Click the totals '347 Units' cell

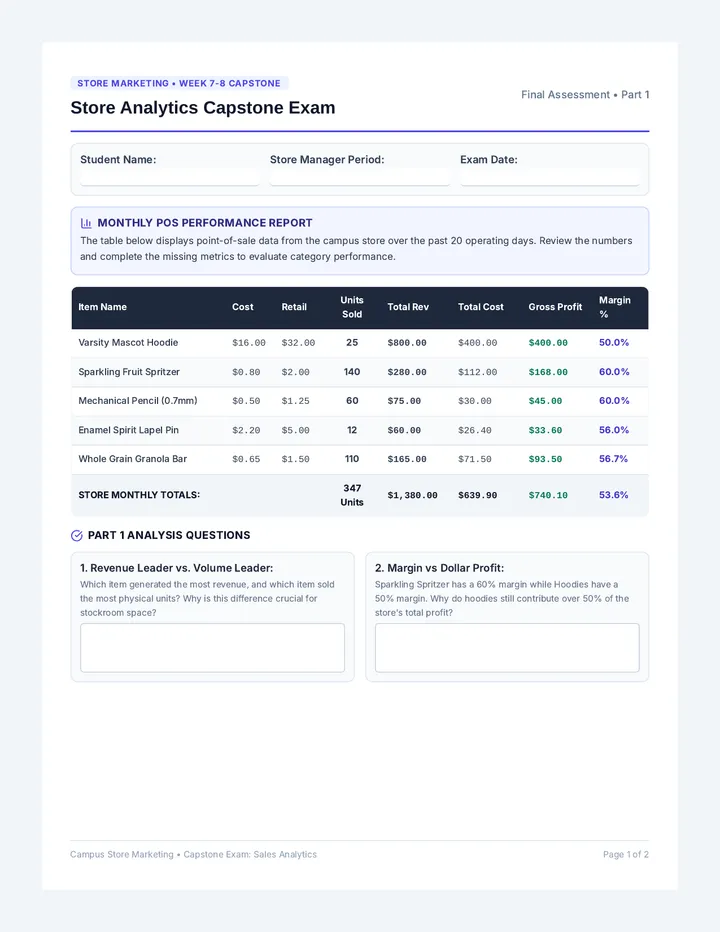(352, 495)
